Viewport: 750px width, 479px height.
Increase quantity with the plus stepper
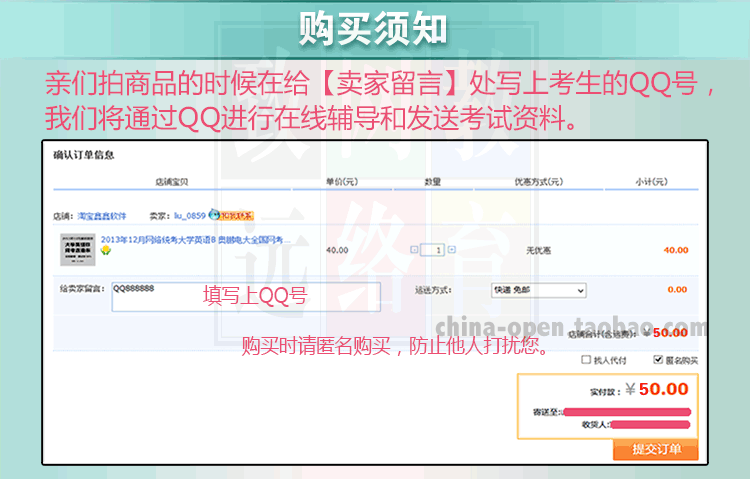pos(452,249)
